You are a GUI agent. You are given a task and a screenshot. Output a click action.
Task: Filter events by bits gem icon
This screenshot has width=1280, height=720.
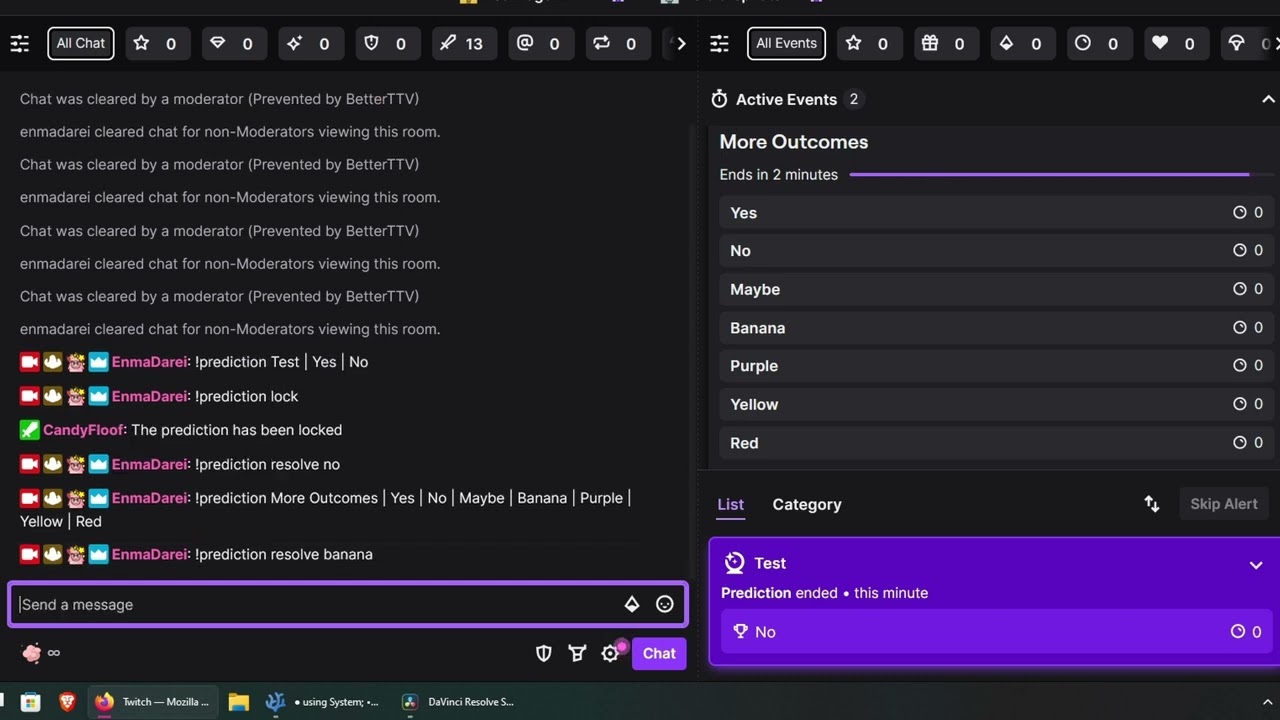click(x=1021, y=43)
